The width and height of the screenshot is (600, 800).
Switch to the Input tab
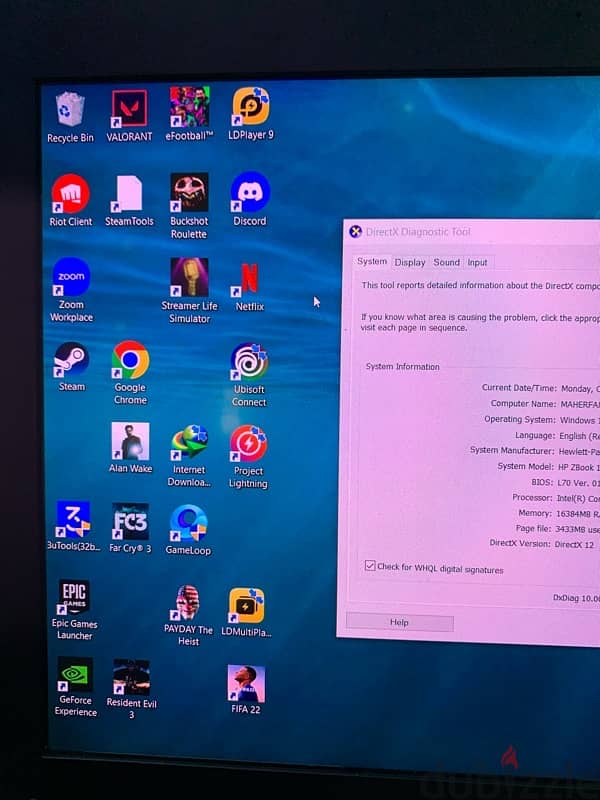coord(478,263)
